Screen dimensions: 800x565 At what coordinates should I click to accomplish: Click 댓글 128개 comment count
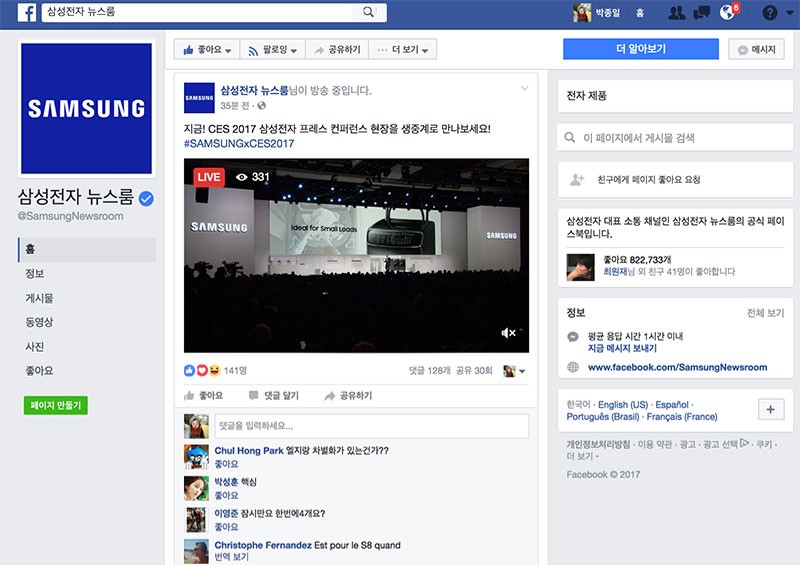pyautogui.click(x=430, y=371)
